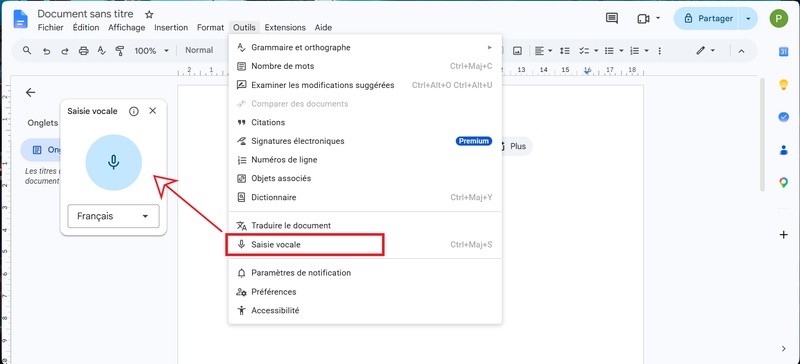Image resolution: width=800 pixels, height=364 pixels.
Task: Print the document
Action: pos(84,51)
